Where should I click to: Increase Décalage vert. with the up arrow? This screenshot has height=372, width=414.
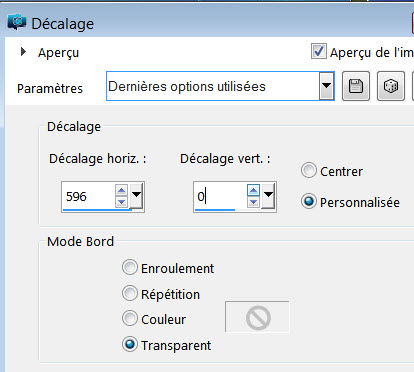coord(253,190)
